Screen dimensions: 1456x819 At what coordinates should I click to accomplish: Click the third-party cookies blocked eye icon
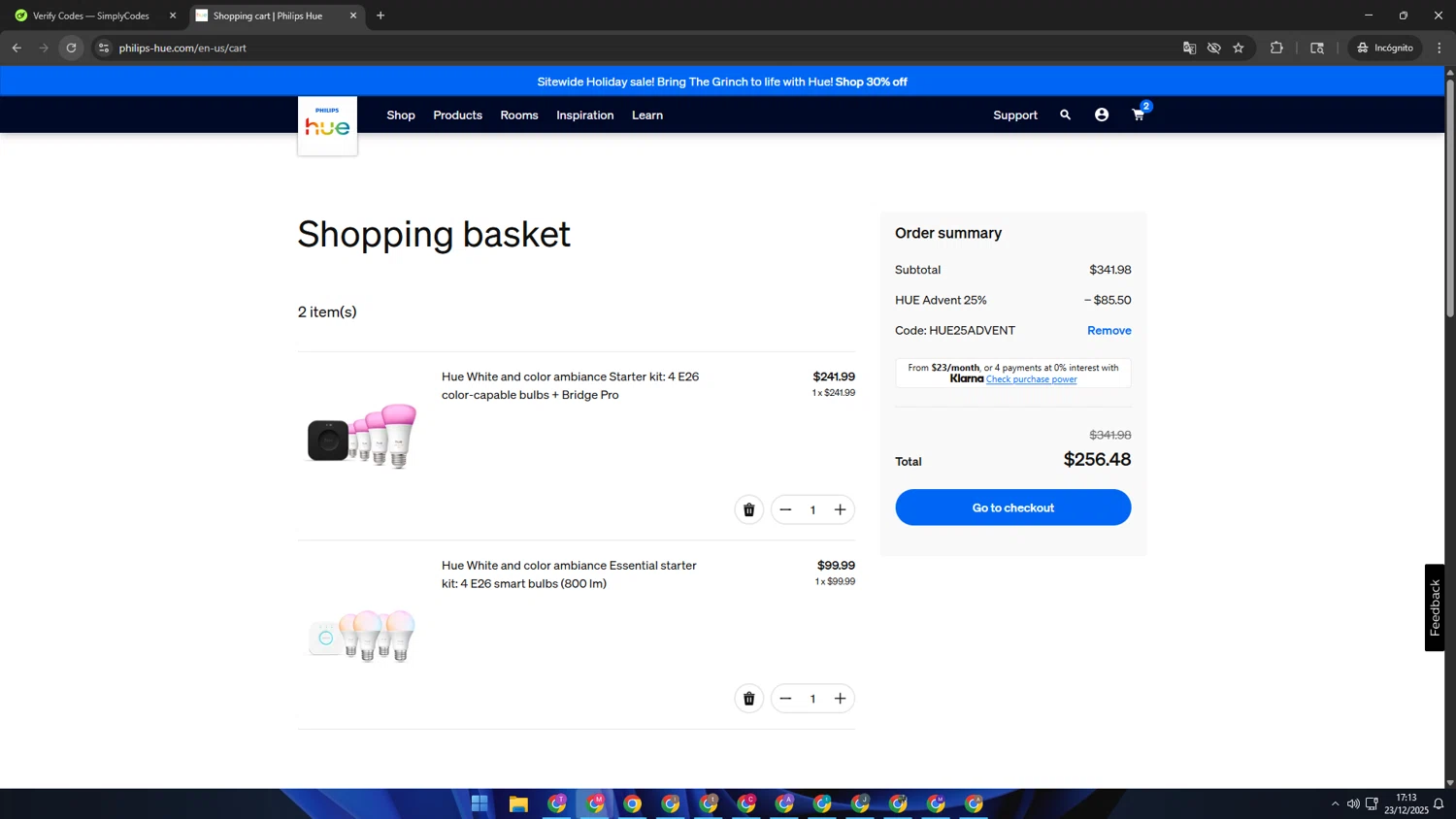[1214, 48]
